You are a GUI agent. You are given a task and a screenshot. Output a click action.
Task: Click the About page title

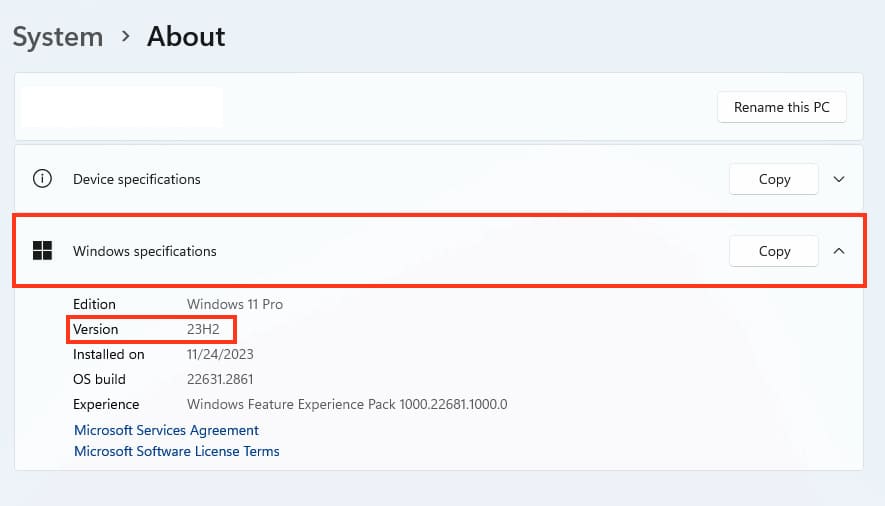pyautogui.click(x=186, y=37)
